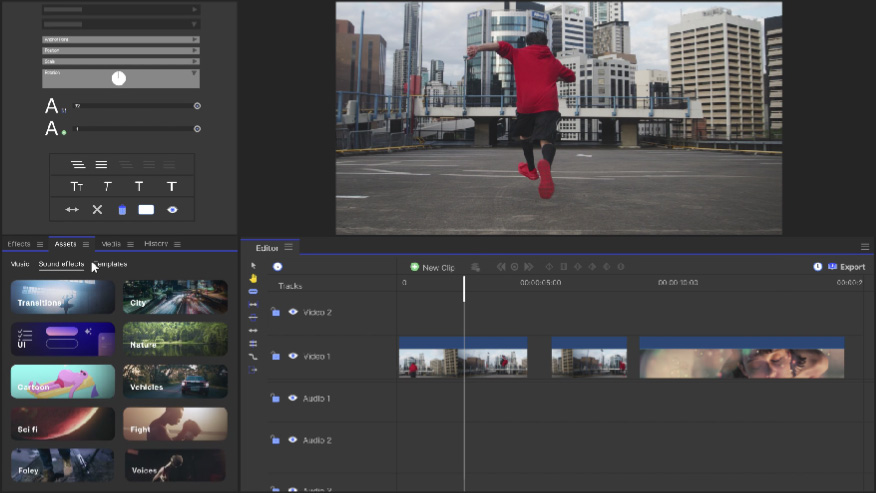Open the Music sub-tab in Assets
876x493 pixels.
click(x=20, y=264)
